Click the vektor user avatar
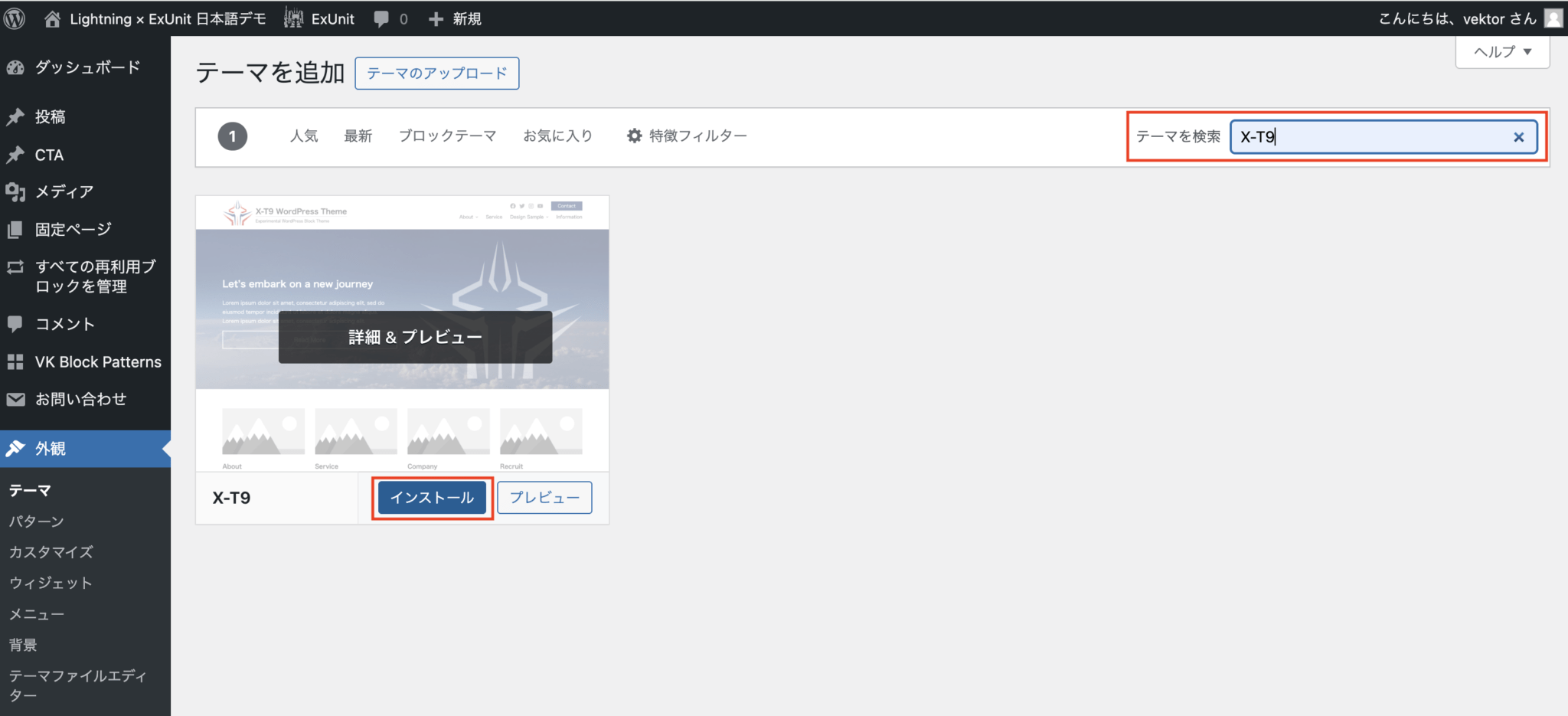This screenshot has height=716, width=1568. 1553,18
